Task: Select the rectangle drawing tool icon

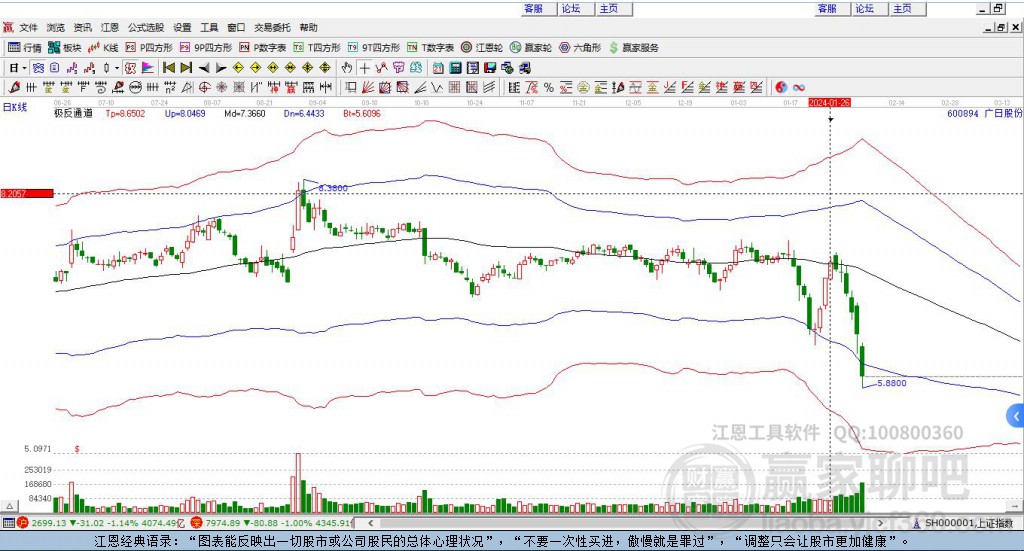Action: pyautogui.click(x=350, y=87)
